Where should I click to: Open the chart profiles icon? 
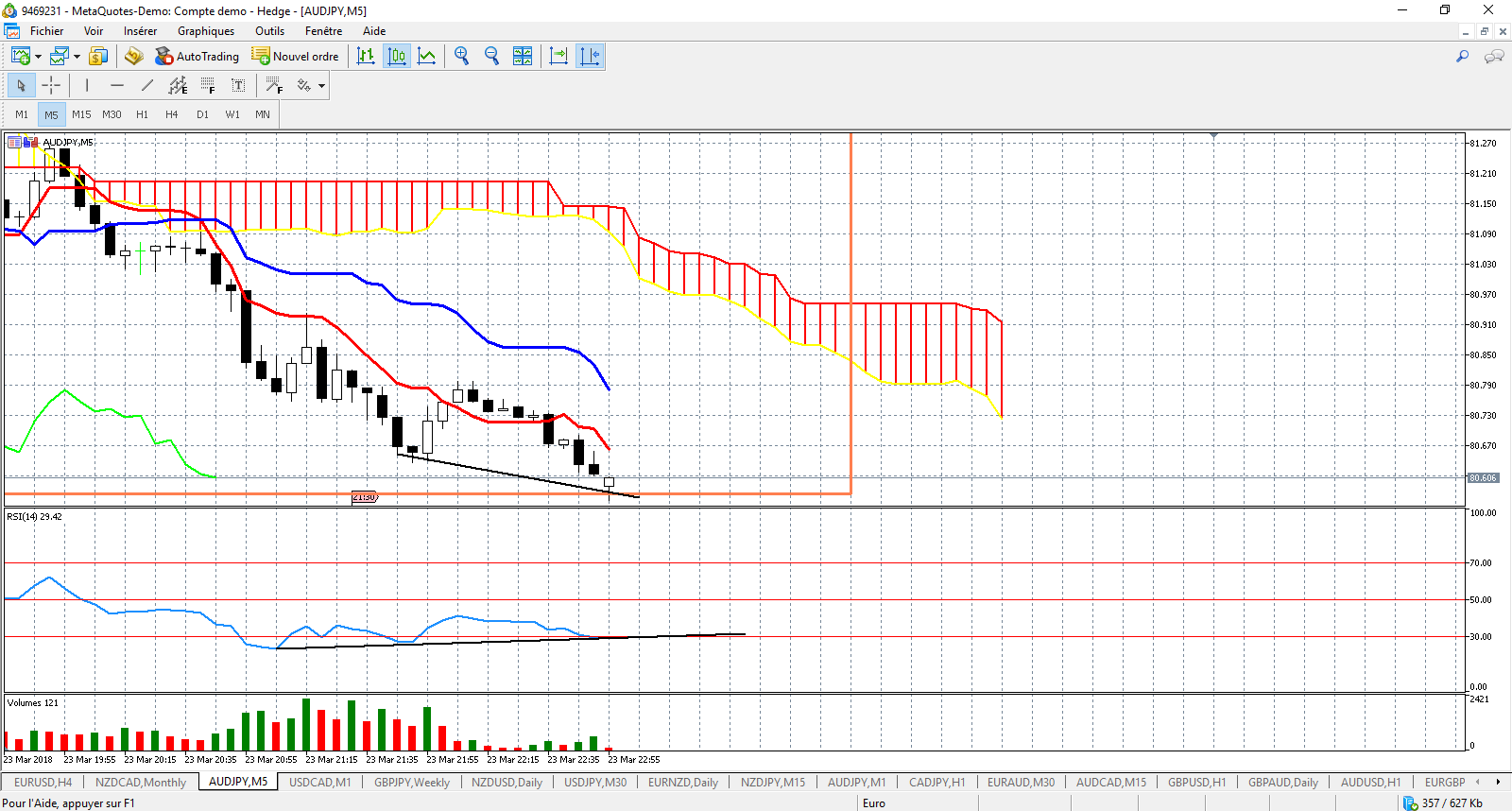(60, 57)
